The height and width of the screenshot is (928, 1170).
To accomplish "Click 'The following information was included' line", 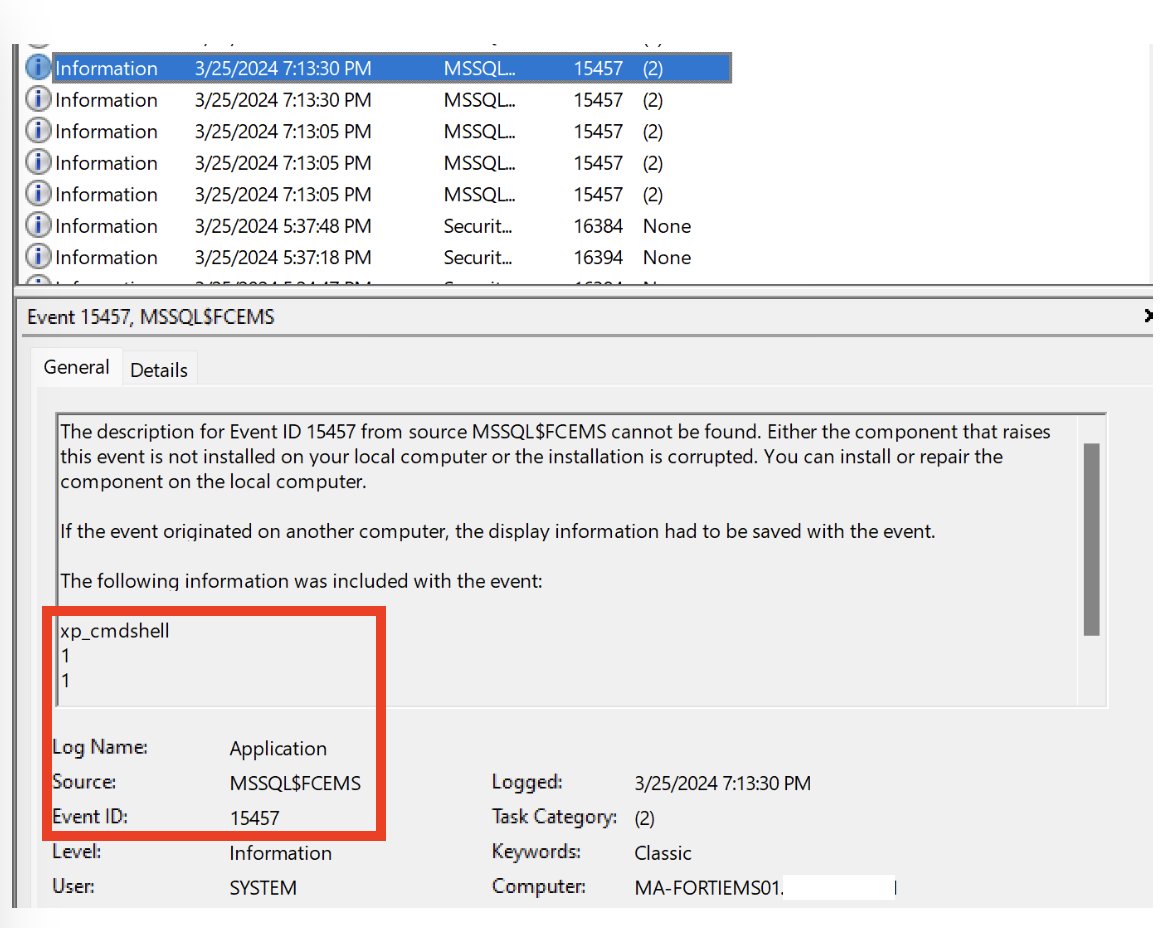I will tap(301, 581).
